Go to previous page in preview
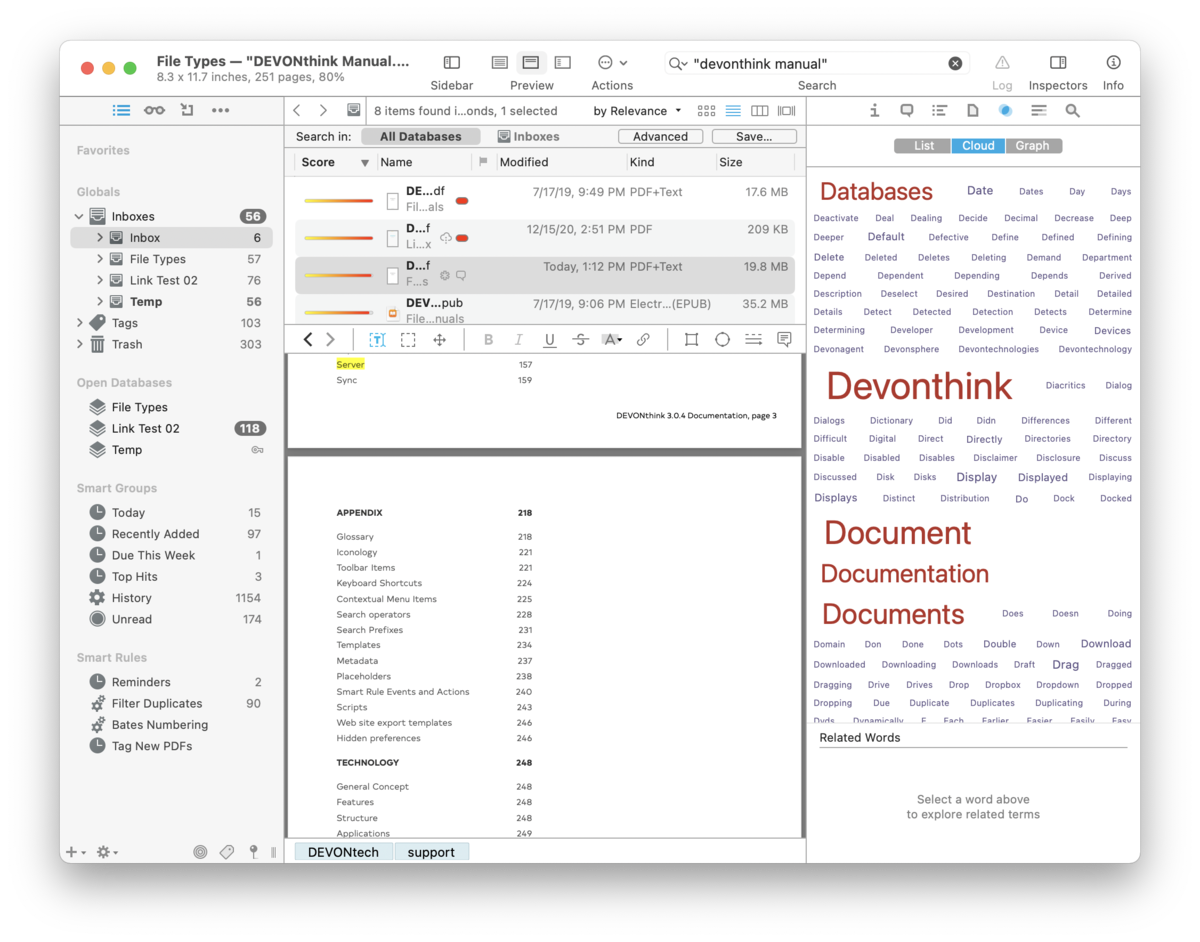The height and width of the screenshot is (942, 1200). pos(308,340)
